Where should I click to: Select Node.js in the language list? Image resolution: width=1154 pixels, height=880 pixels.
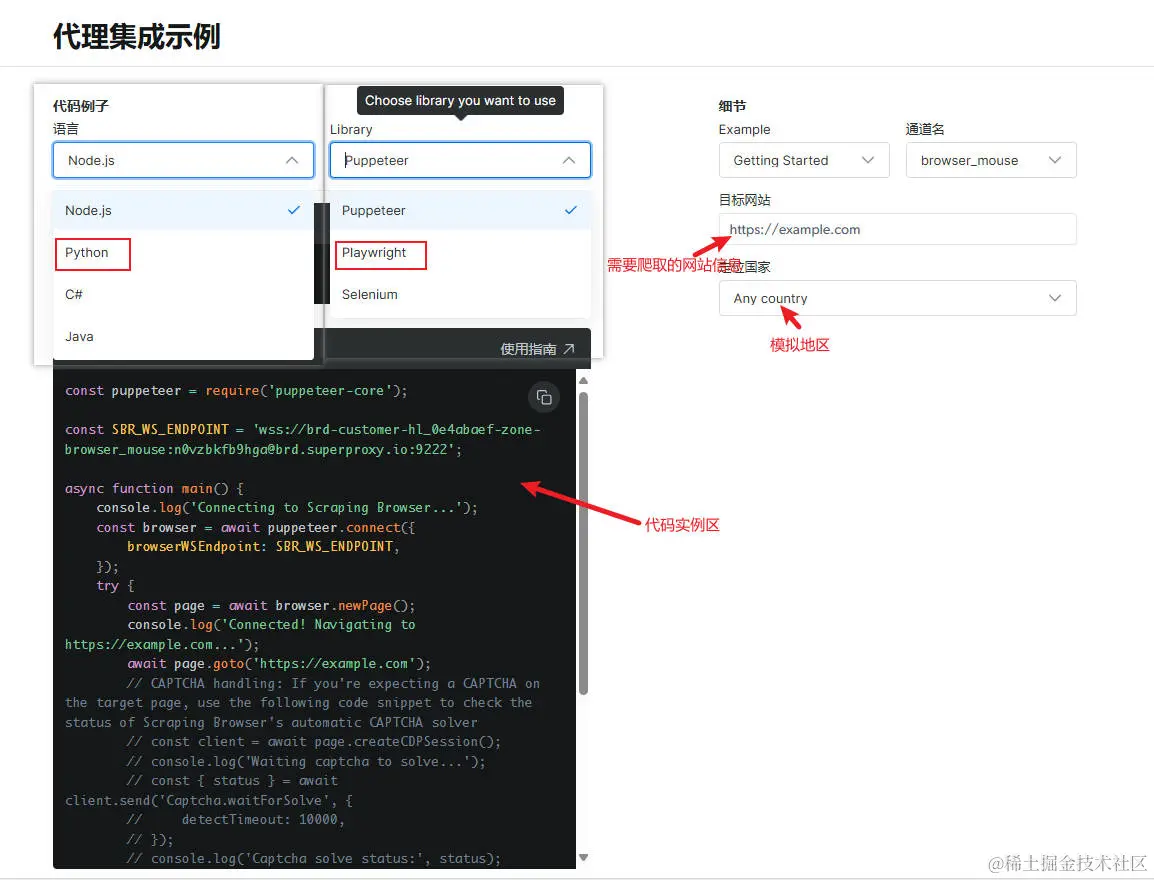(183, 210)
